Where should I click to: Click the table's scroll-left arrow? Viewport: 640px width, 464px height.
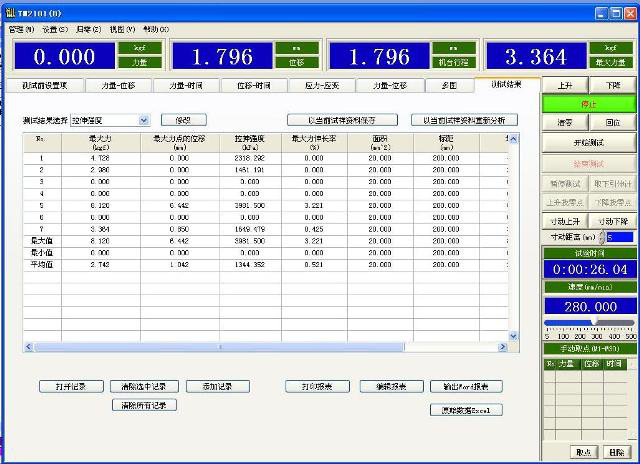pyautogui.click(x=29, y=347)
